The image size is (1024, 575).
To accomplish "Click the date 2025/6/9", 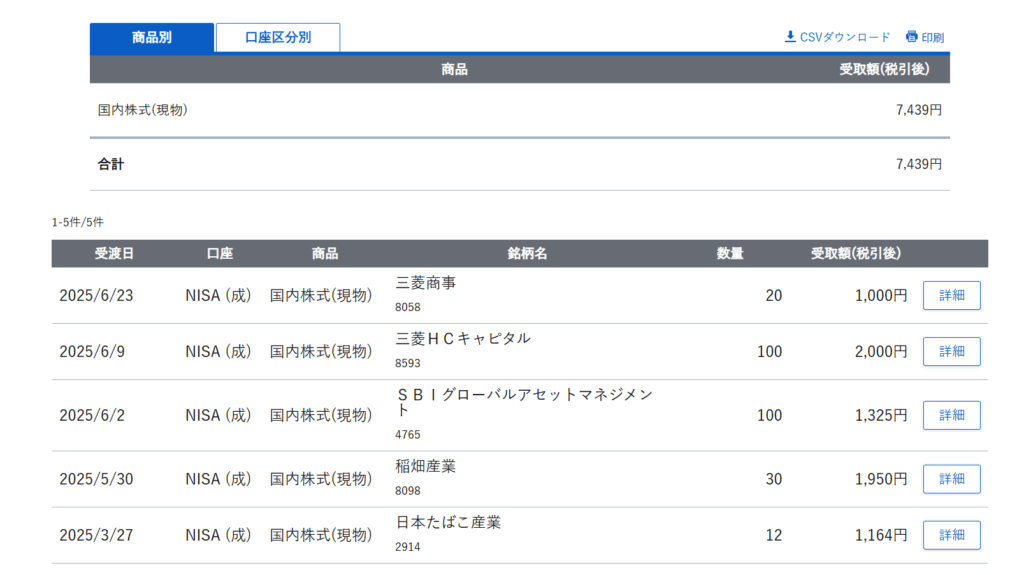I will click(92, 352).
